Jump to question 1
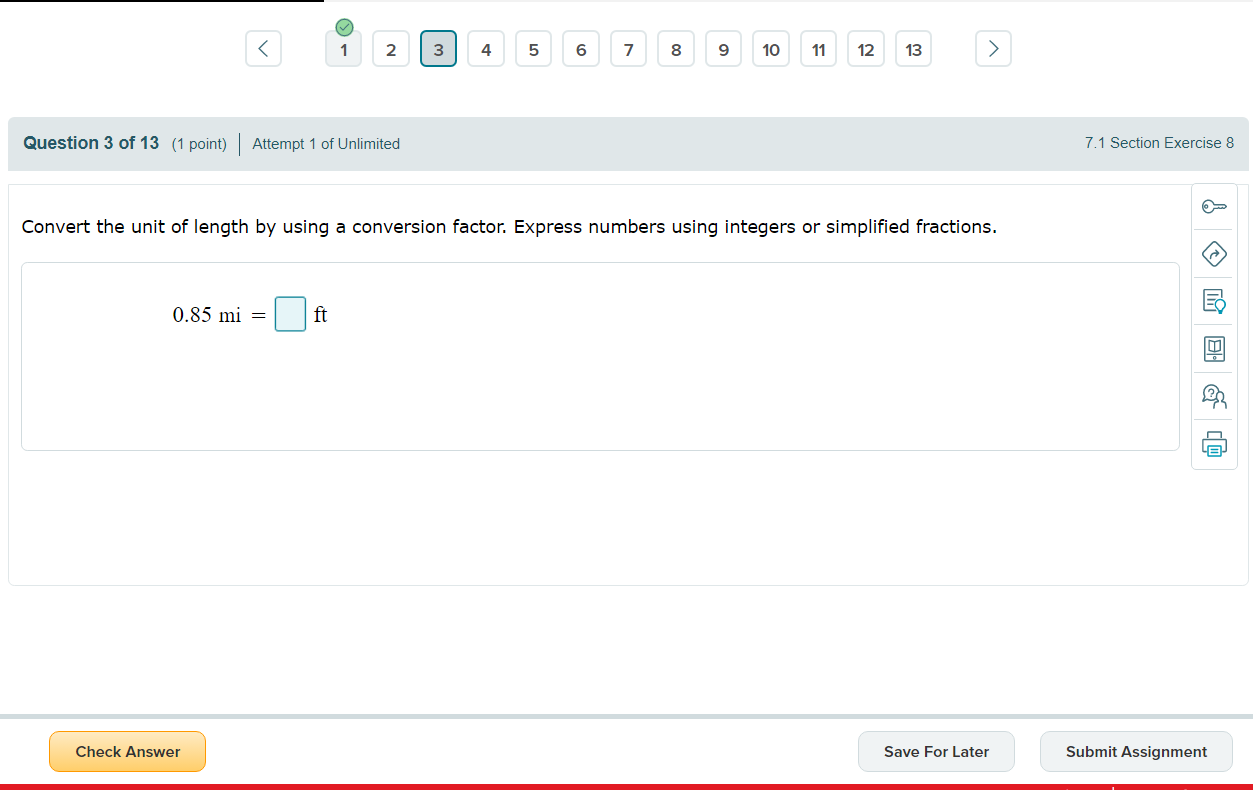The image size is (1253, 790). tap(344, 49)
